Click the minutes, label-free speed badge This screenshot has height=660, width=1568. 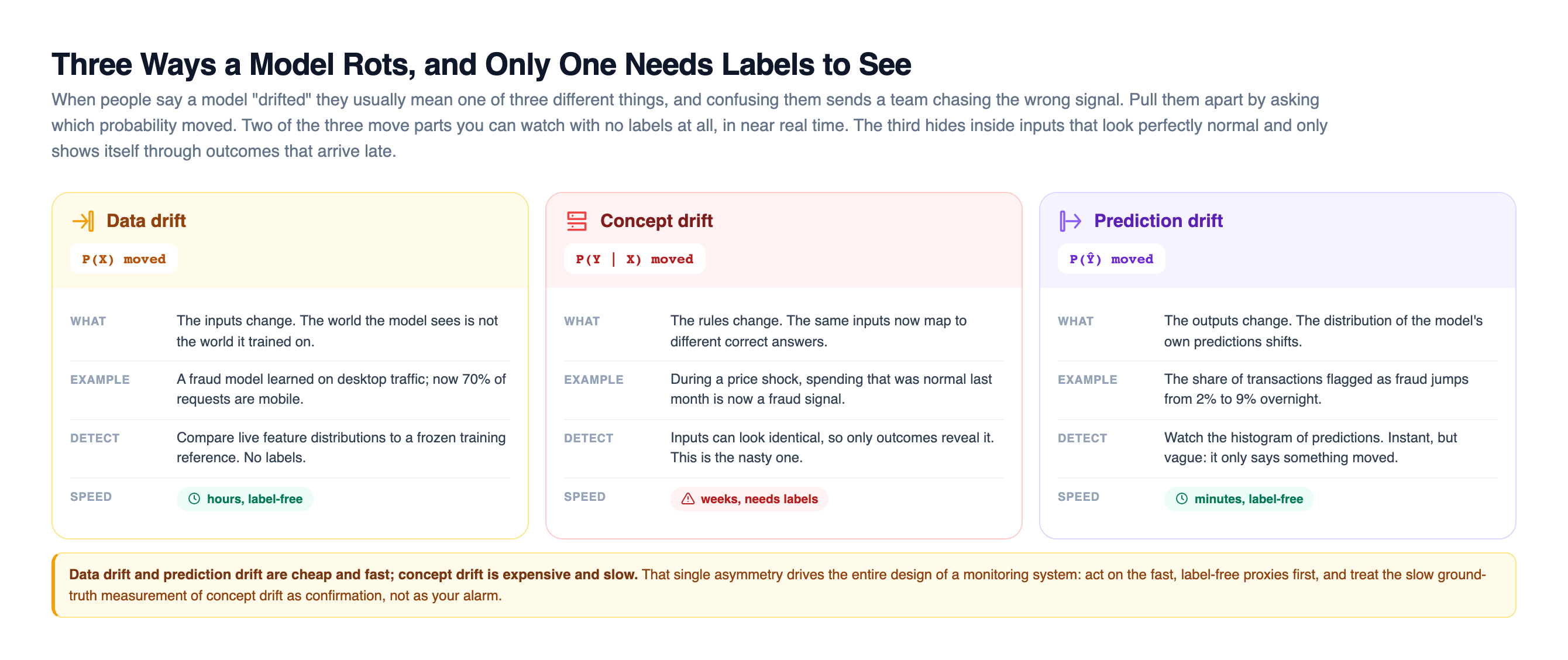click(x=1239, y=499)
